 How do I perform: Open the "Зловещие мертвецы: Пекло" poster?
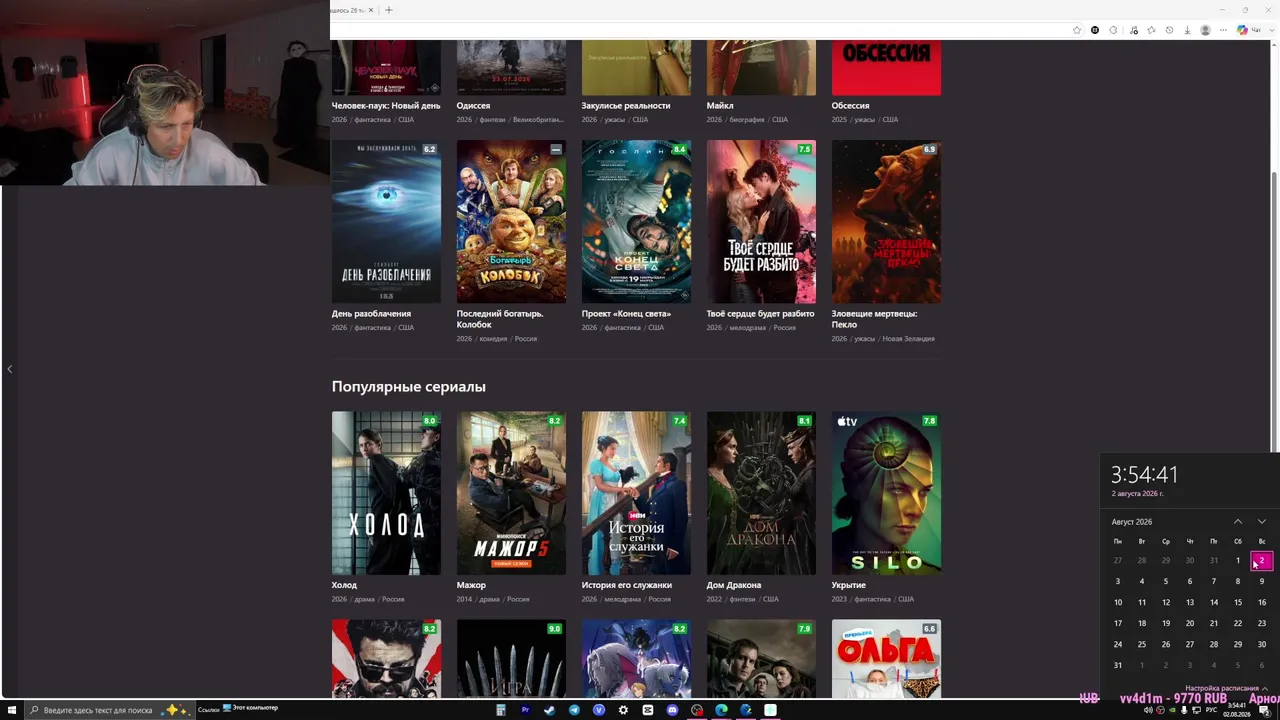886,222
